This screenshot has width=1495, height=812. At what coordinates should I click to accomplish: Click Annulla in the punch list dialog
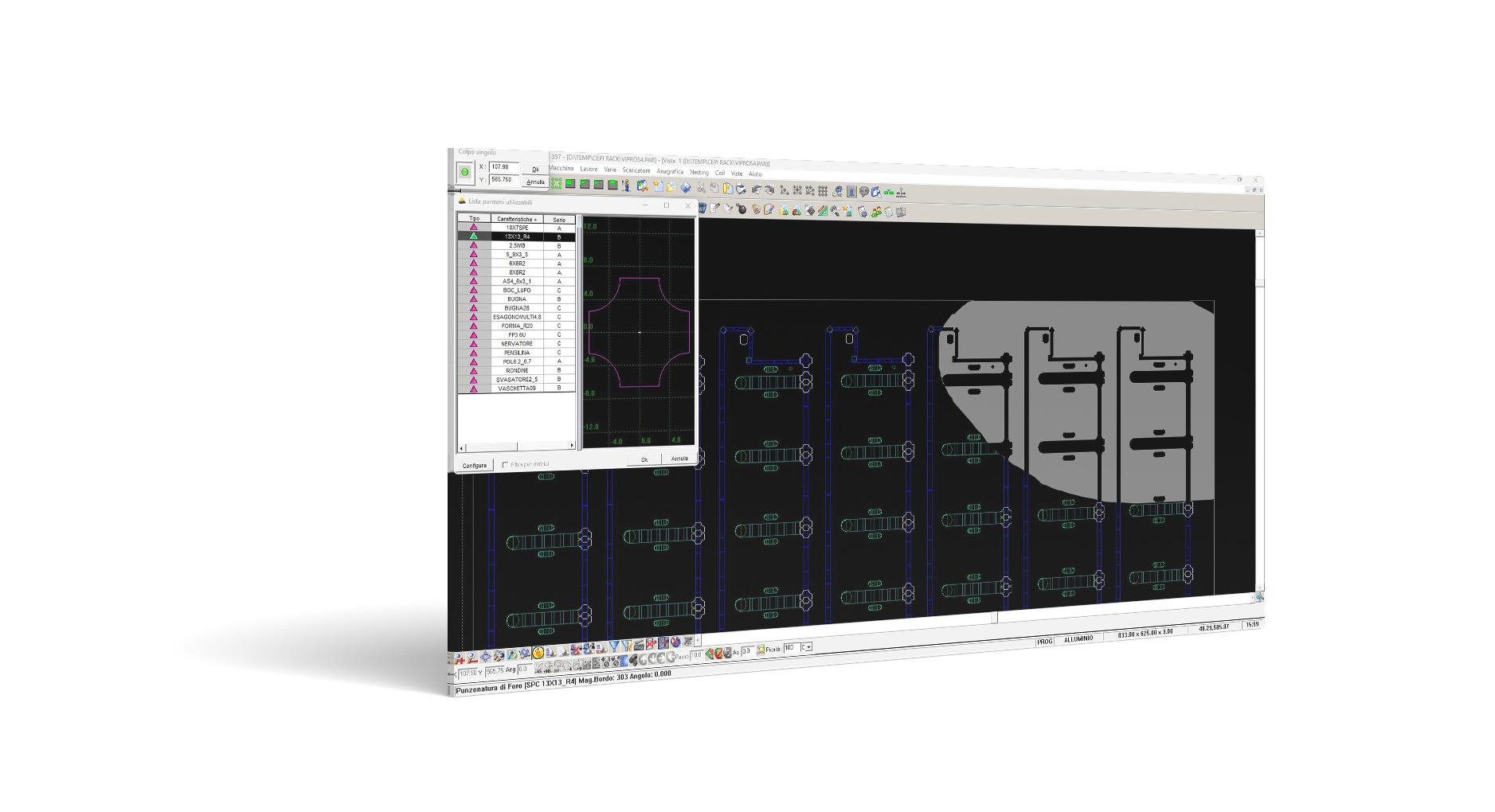(x=679, y=459)
